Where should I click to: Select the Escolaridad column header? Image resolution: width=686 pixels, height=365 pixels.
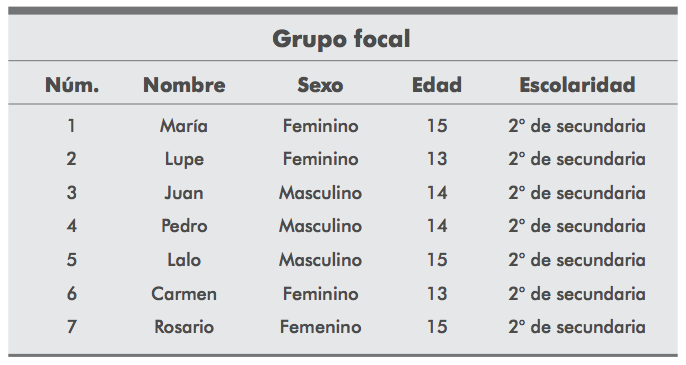click(577, 85)
